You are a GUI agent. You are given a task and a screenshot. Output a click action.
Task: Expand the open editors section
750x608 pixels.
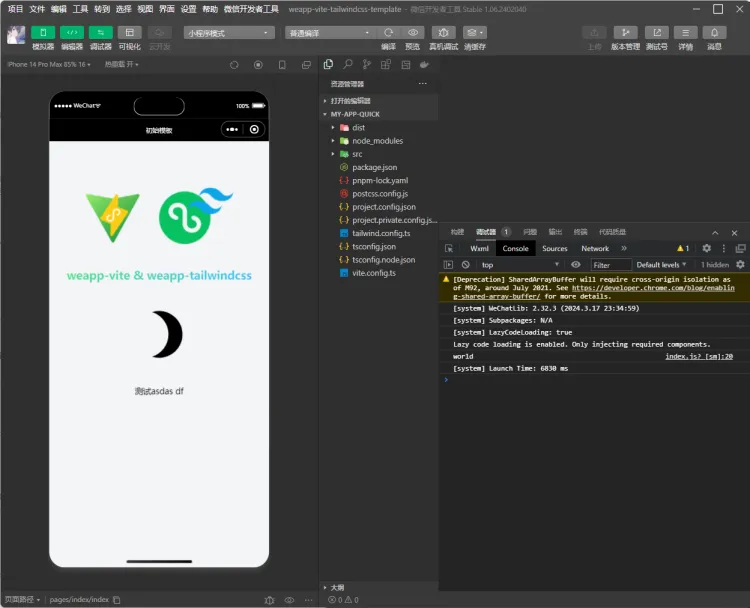point(379,101)
